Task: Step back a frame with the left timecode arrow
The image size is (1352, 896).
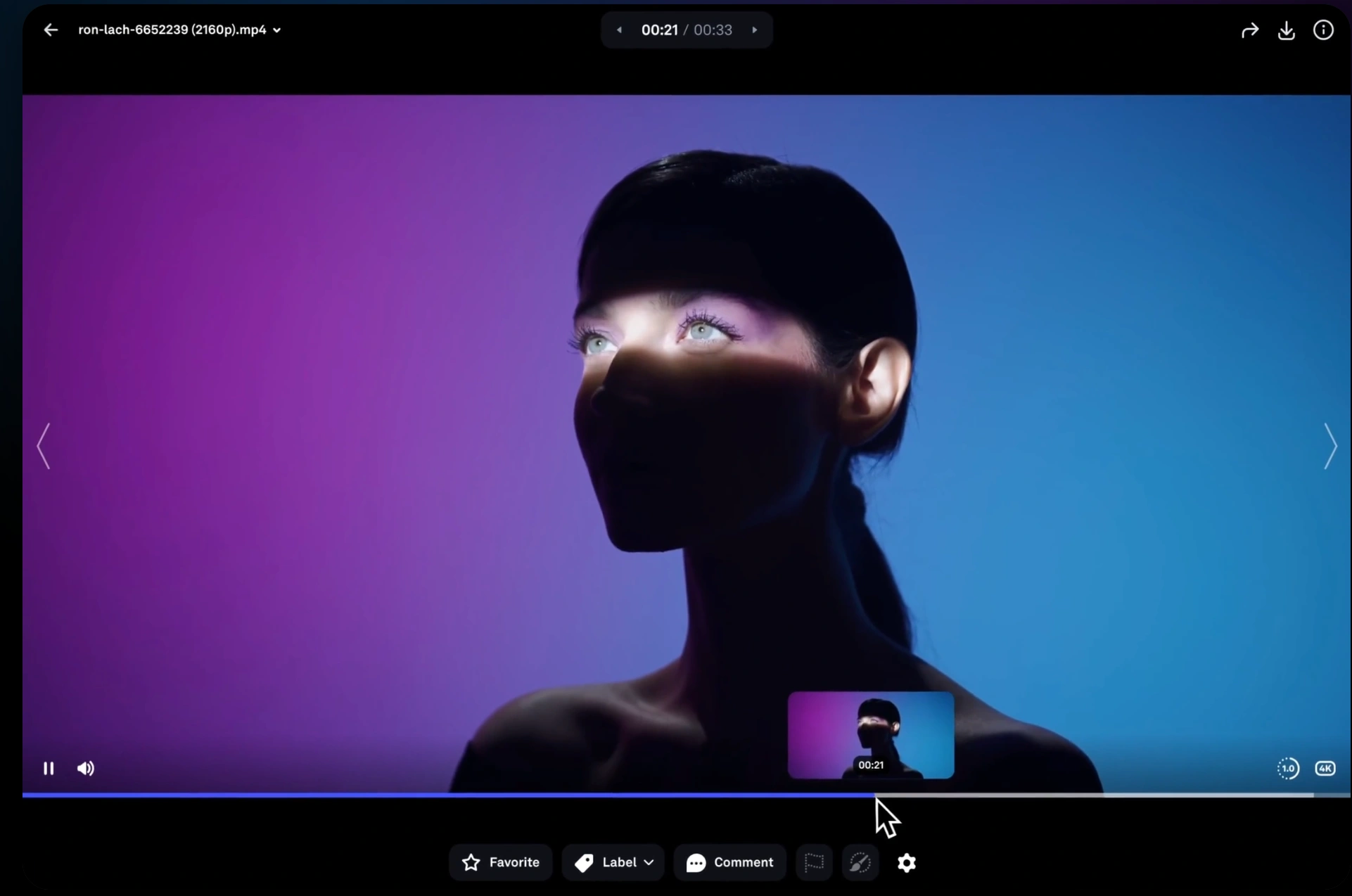Action: click(x=620, y=30)
